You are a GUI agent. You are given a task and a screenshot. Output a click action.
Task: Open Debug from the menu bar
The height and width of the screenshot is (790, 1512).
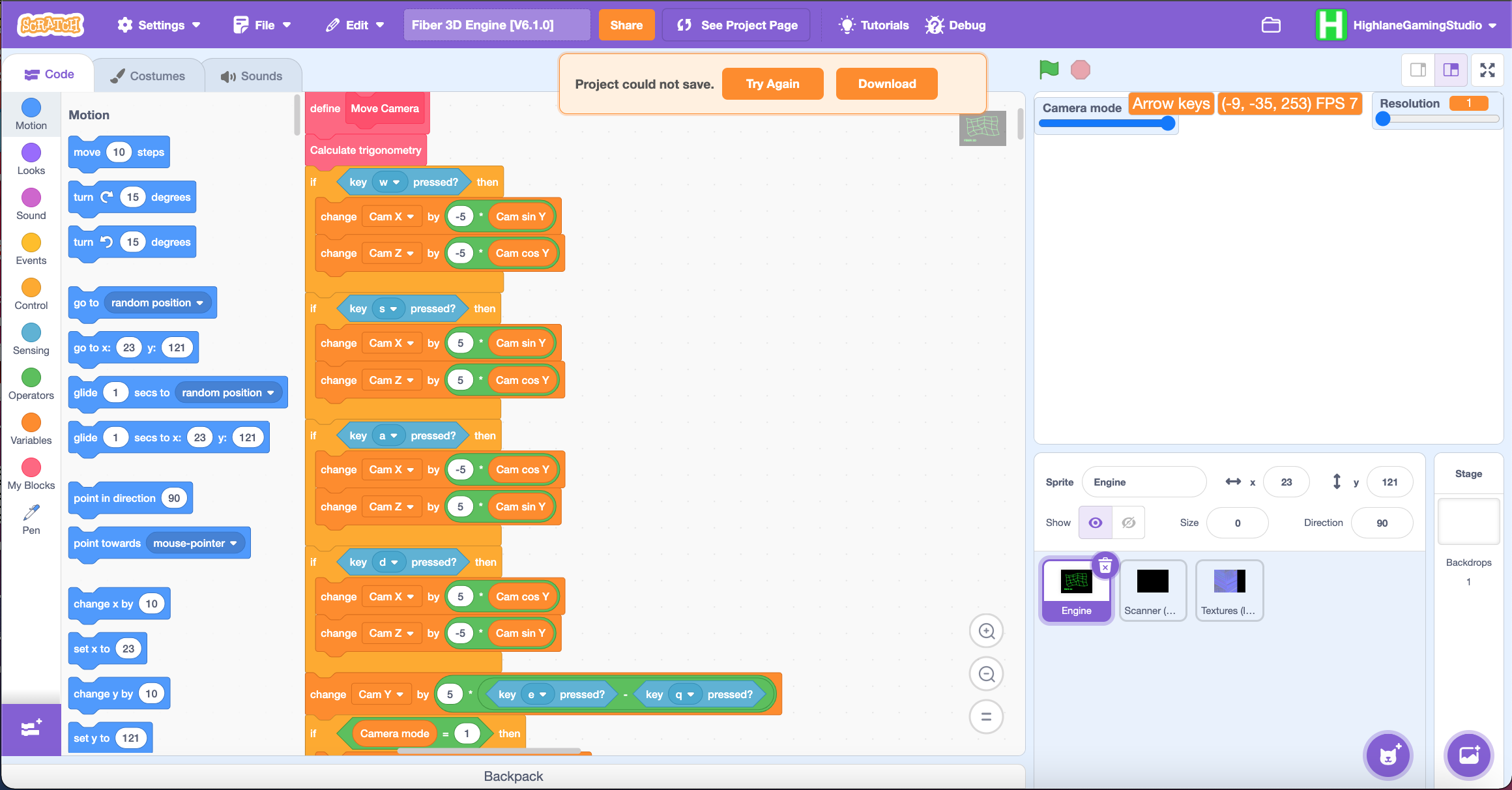[x=955, y=25]
